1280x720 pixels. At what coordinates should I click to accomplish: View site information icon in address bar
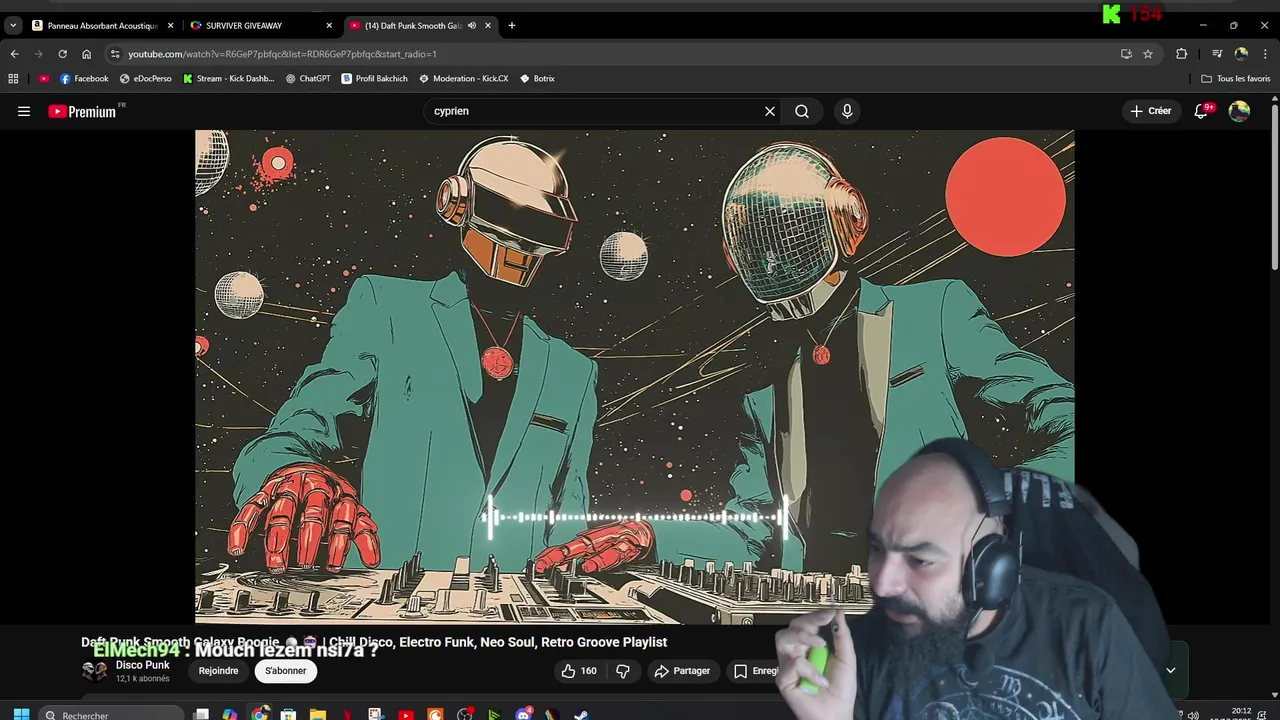click(115, 54)
